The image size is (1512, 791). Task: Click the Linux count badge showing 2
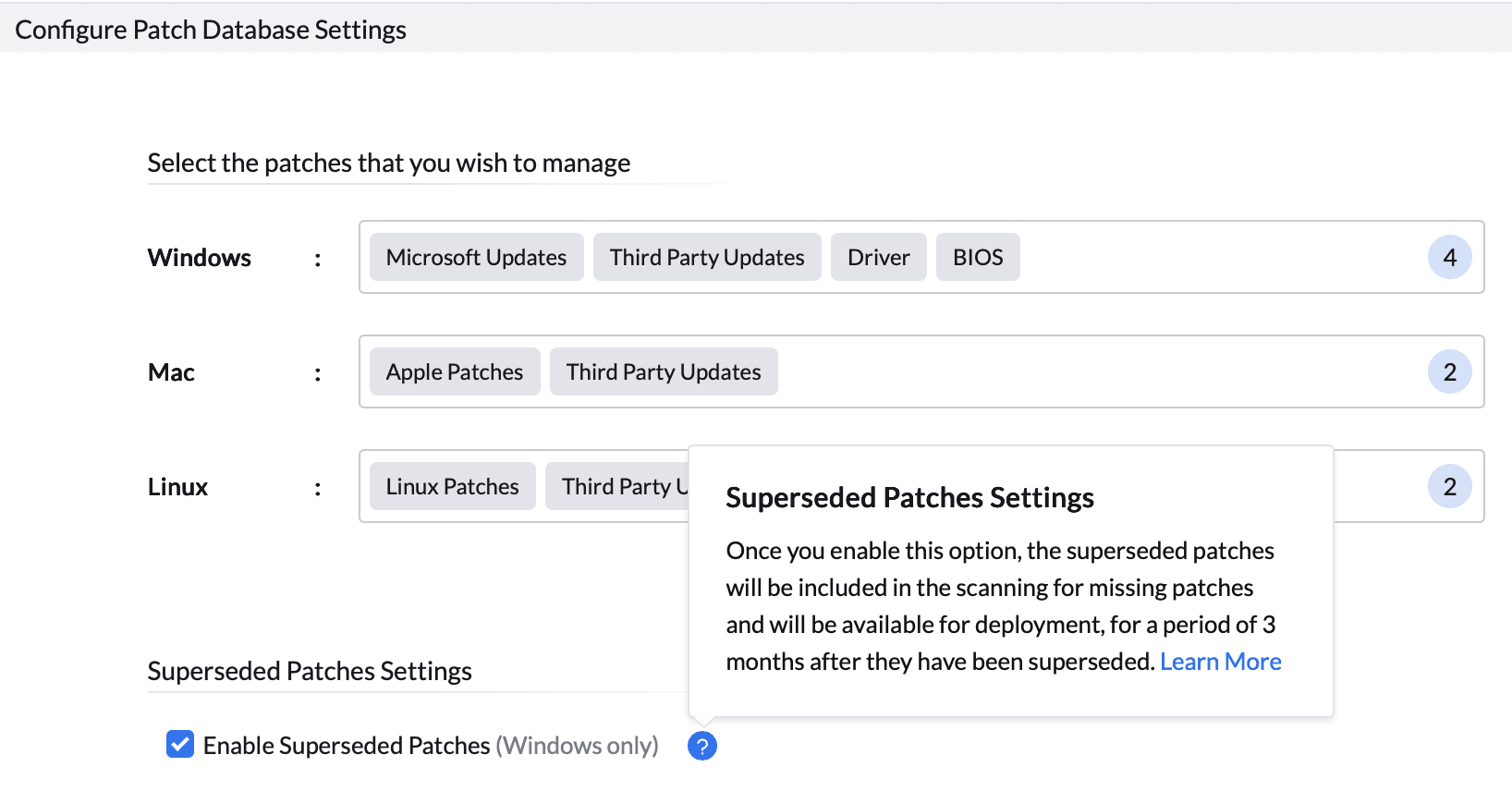tap(1449, 486)
